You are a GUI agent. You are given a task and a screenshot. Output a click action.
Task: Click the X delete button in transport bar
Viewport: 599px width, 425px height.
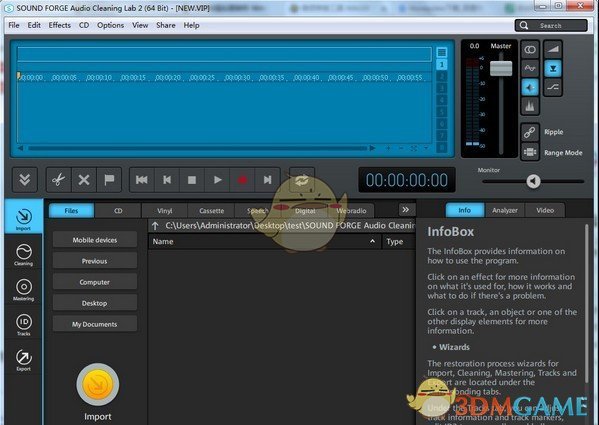[84, 179]
